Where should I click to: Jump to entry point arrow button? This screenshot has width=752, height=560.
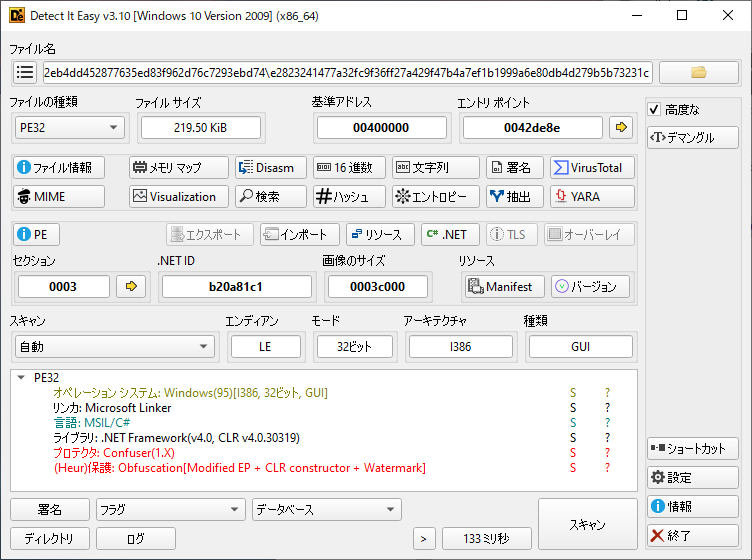click(x=621, y=128)
